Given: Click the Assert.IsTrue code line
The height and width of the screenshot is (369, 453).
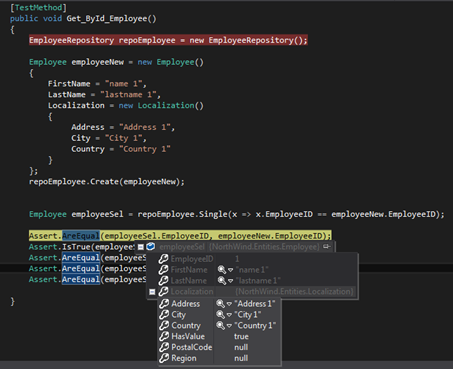Looking at the screenshot, I should (82, 247).
